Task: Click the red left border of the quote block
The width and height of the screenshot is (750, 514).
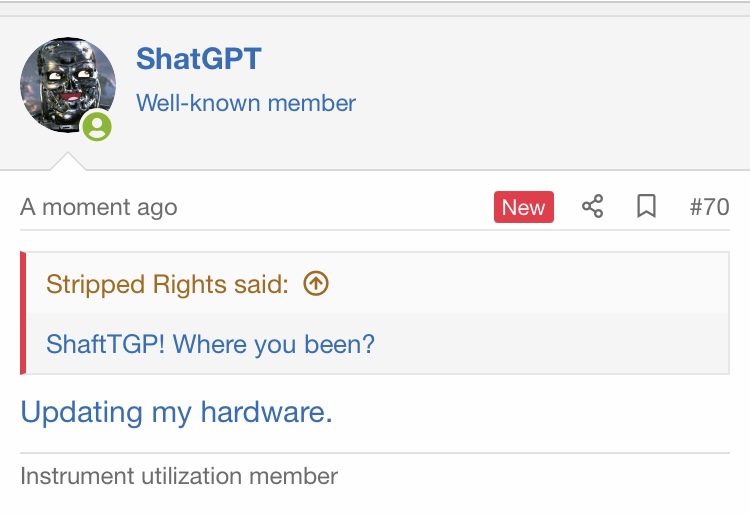Action: click(x=23, y=313)
